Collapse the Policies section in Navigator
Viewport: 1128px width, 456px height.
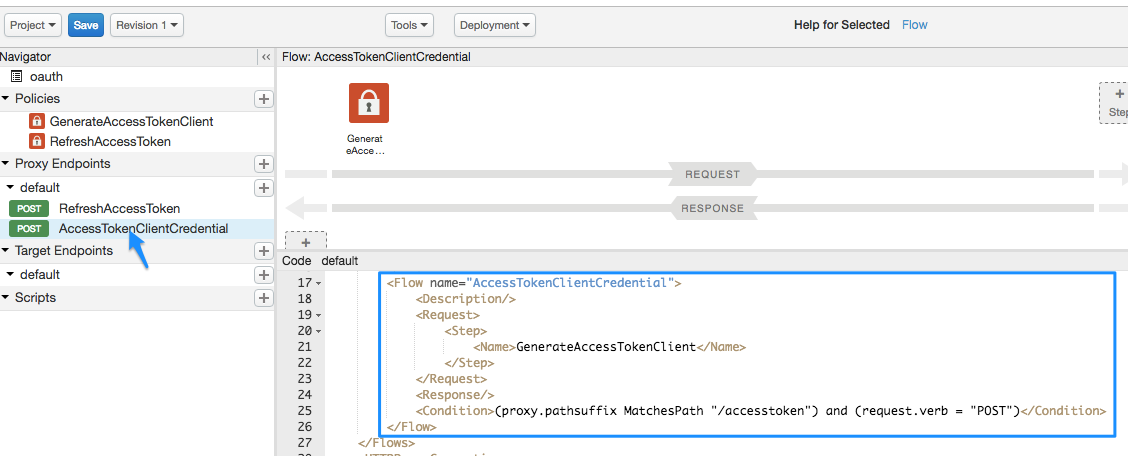6,99
